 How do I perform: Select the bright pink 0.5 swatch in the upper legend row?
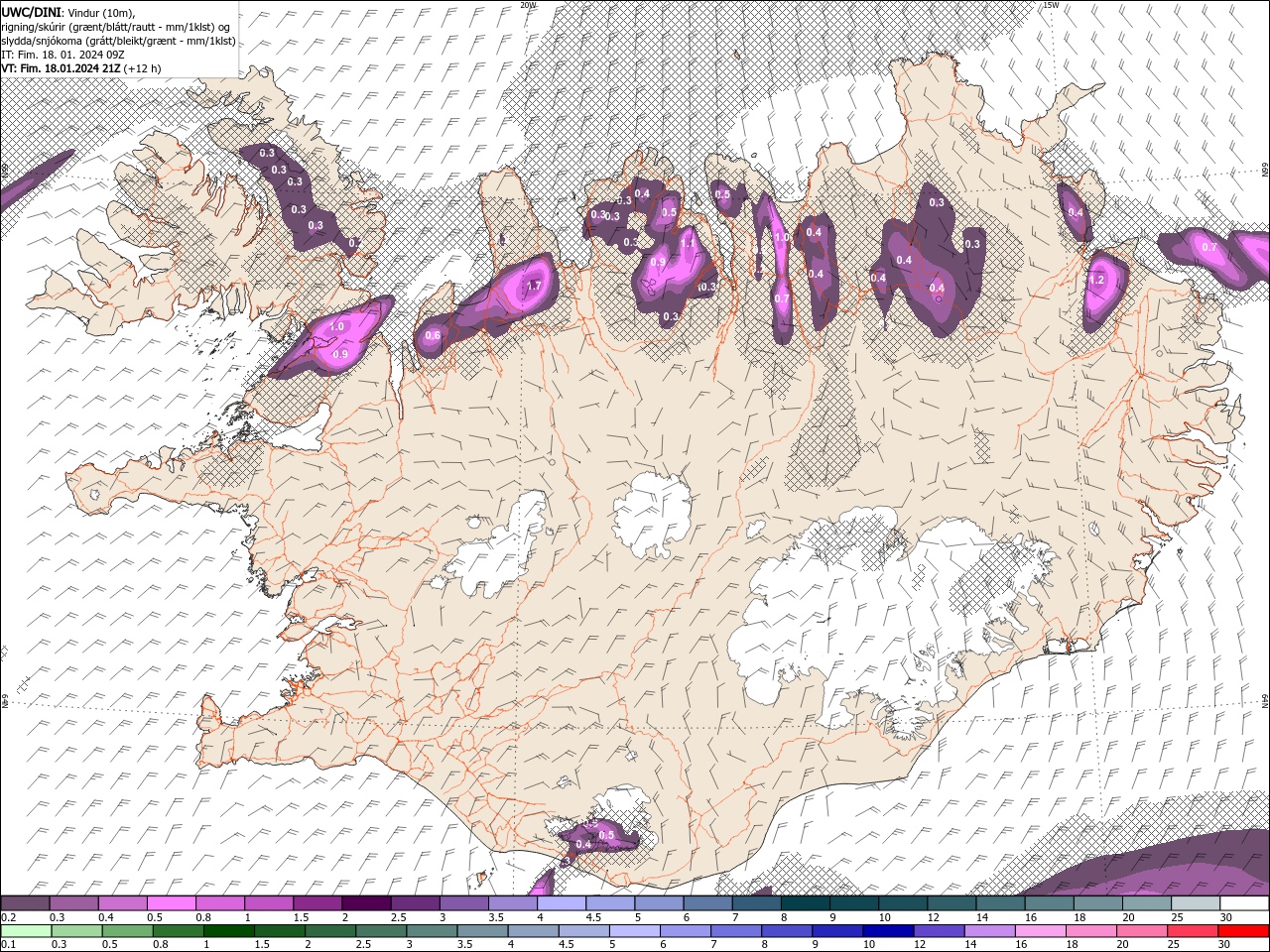point(172,903)
